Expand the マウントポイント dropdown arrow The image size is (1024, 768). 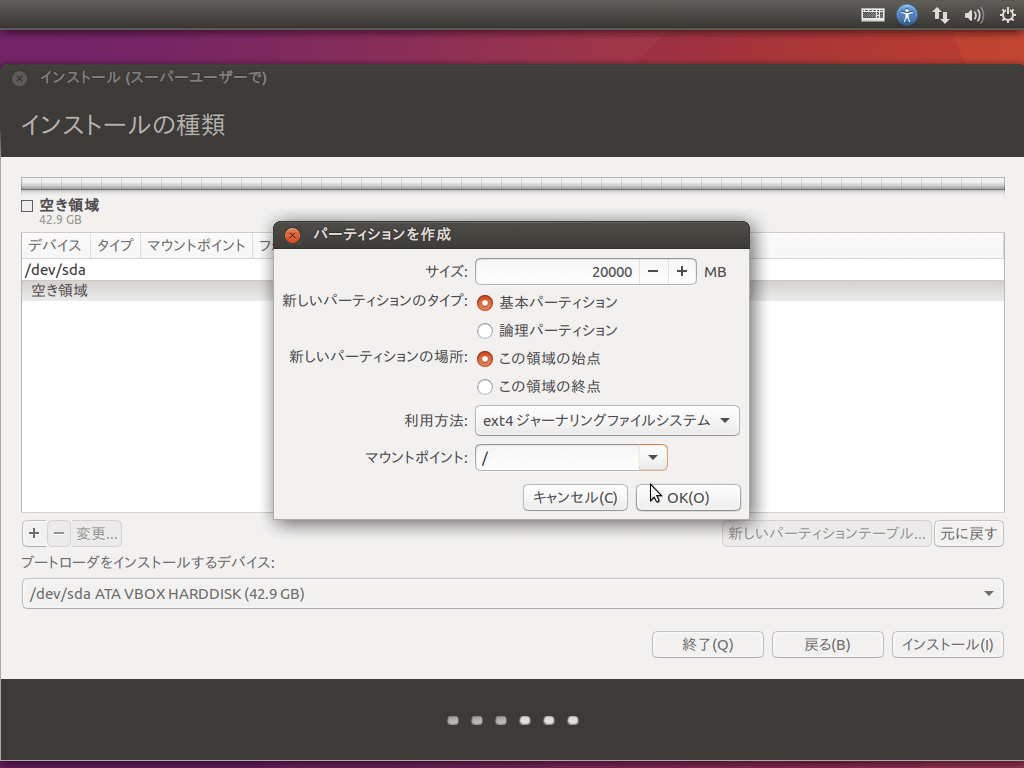653,458
